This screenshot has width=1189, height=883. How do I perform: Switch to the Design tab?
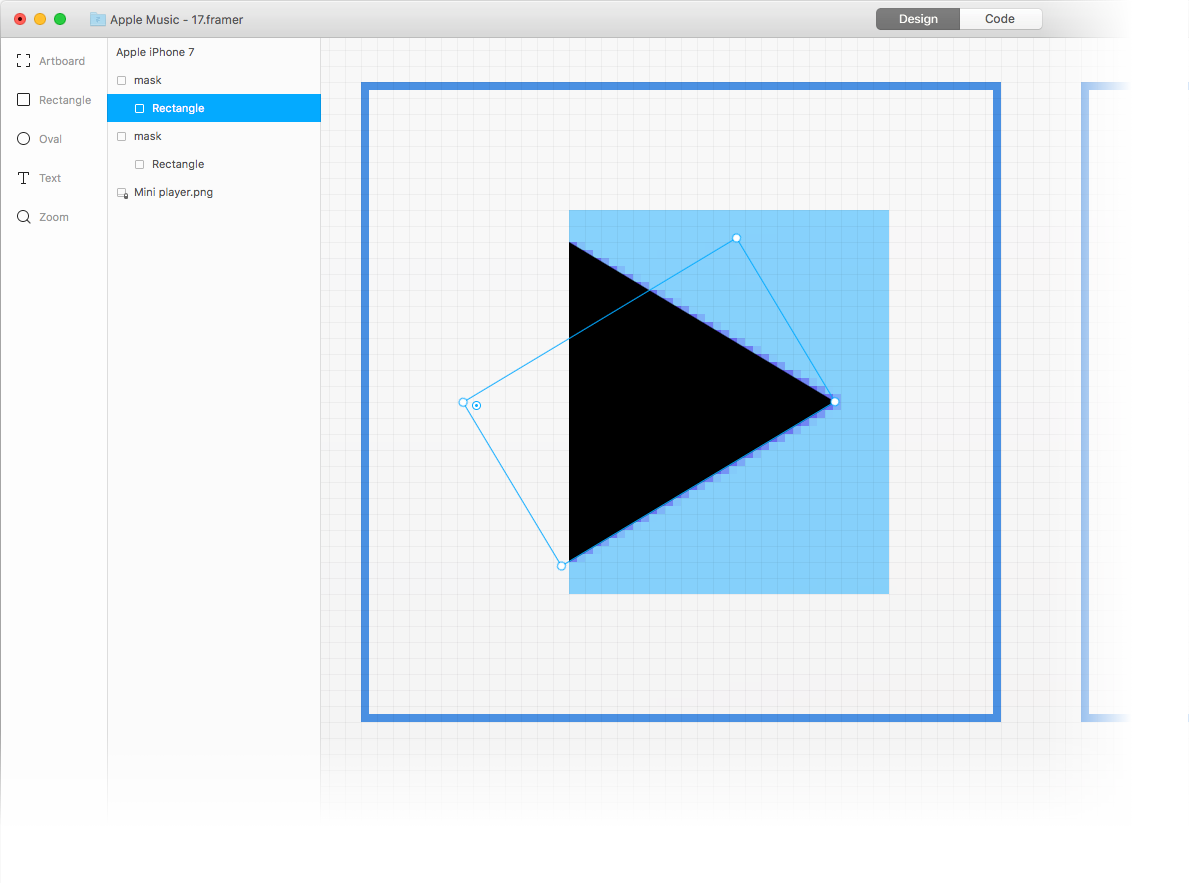pyautogui.click(x=918, y=19)
